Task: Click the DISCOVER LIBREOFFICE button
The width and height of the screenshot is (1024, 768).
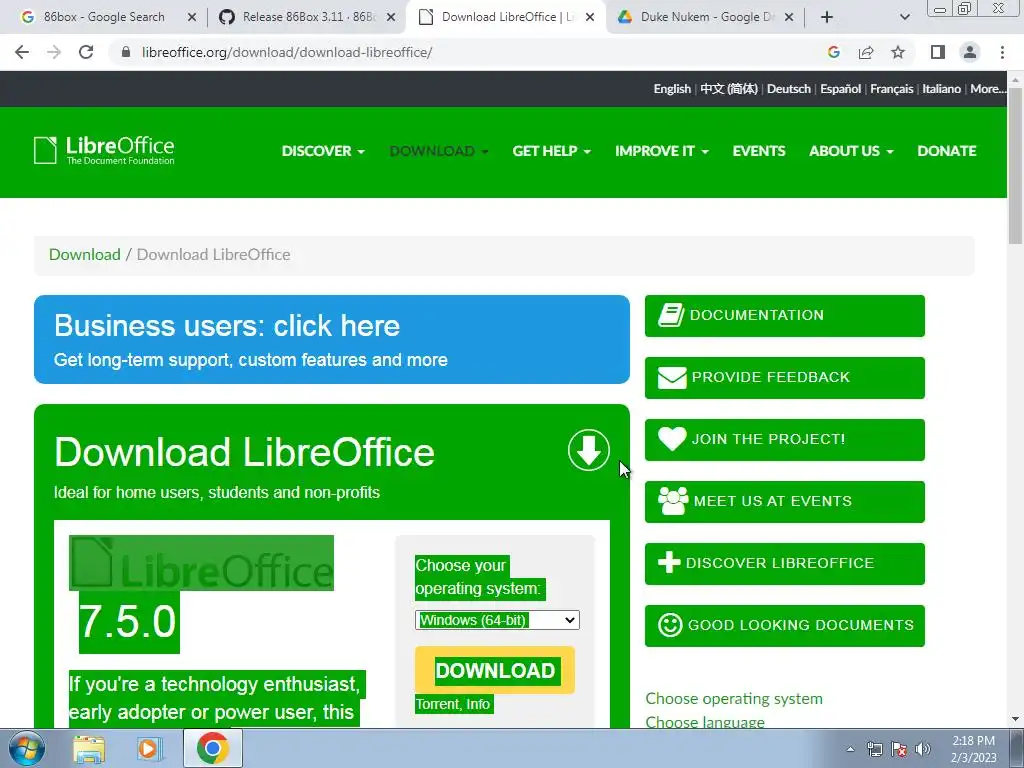Action: pos(784,564)
